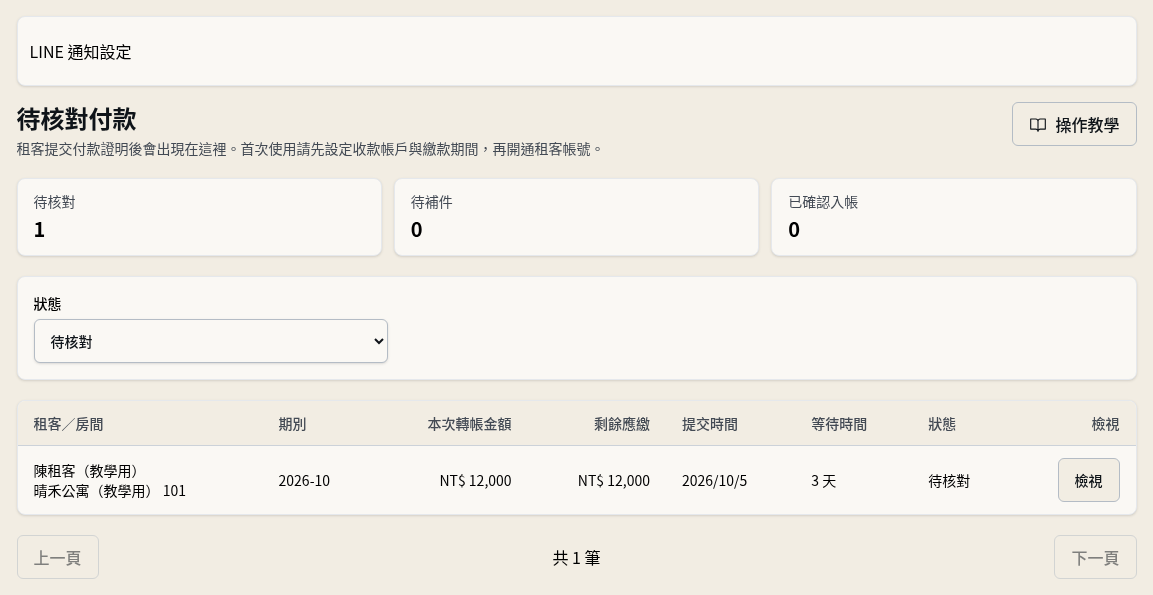
Task: Go to next page with 下一頁
Action: click(x=1095, y=557)
